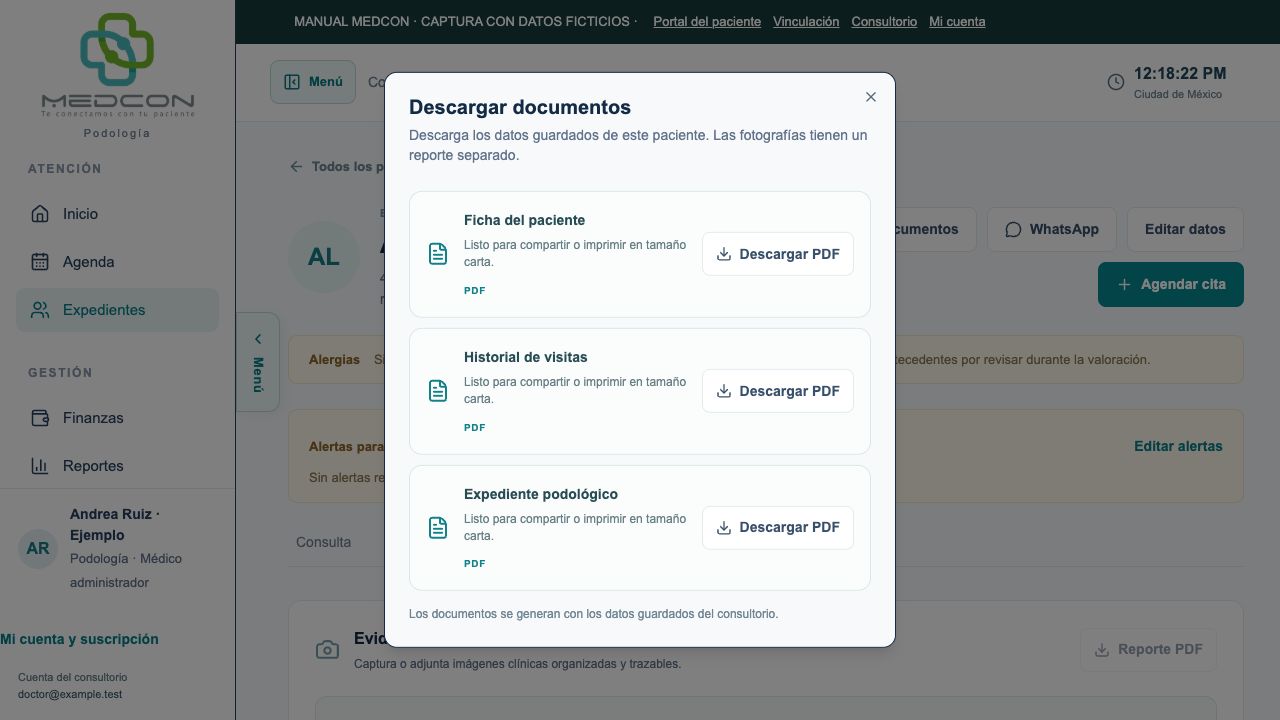Open WhatsApp for this patient

tap(1052, 229)
